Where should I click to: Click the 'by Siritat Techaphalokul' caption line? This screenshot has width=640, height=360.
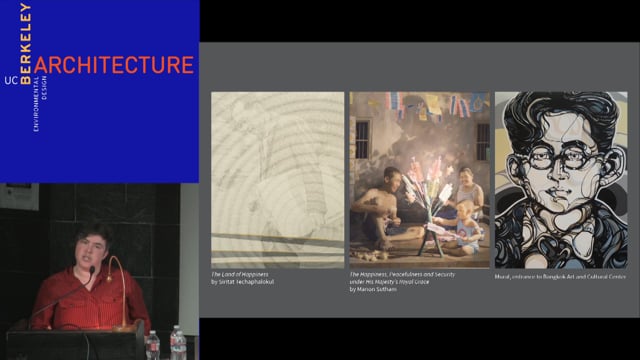242,282
